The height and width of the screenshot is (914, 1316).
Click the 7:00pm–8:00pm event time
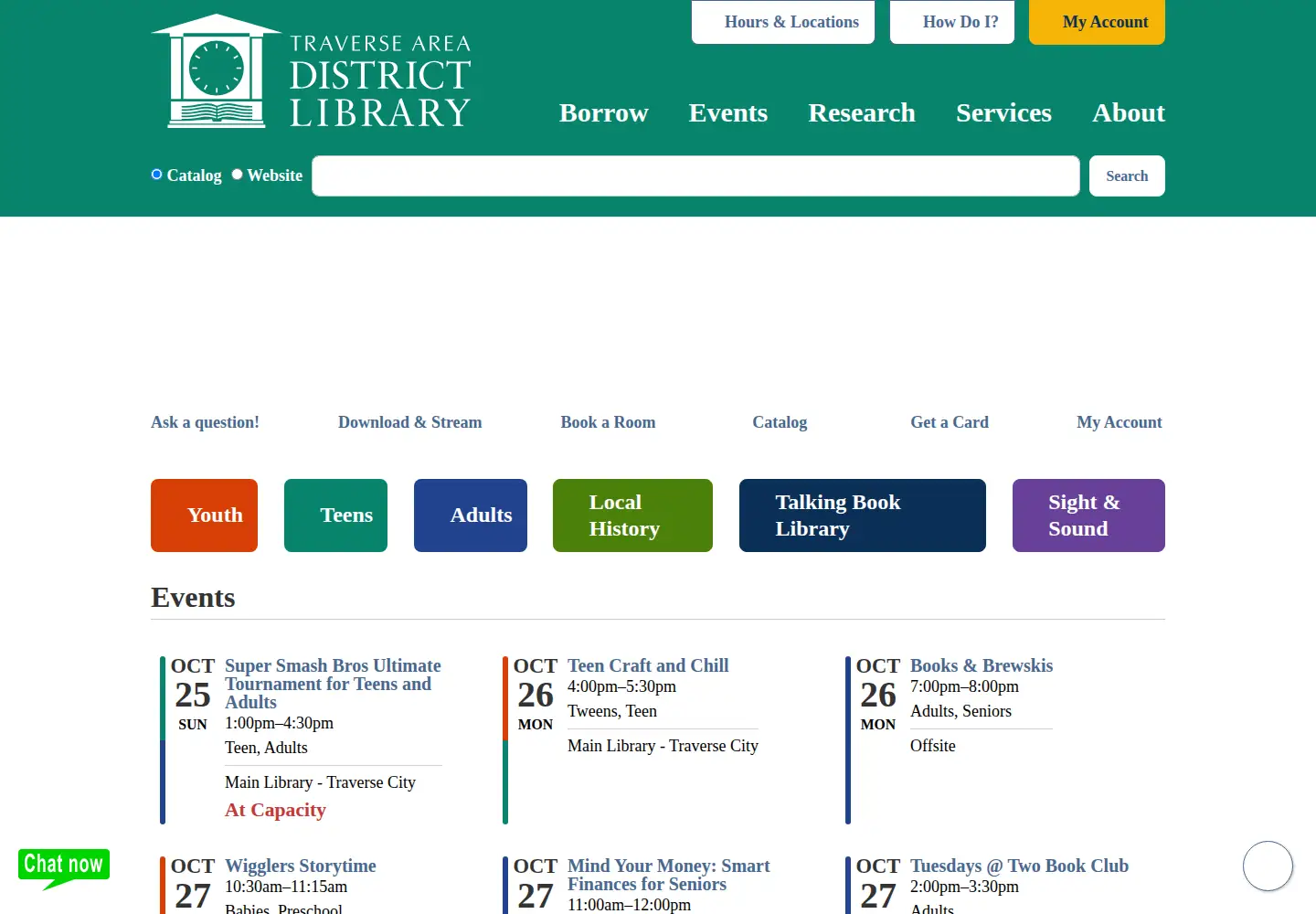[x=964, y=686]
